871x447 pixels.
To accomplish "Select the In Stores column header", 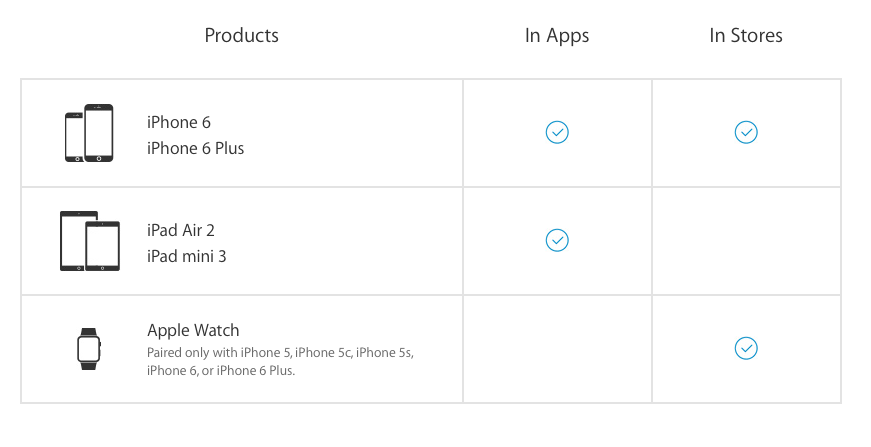I will pyautogui.click(x=746, y=36).
